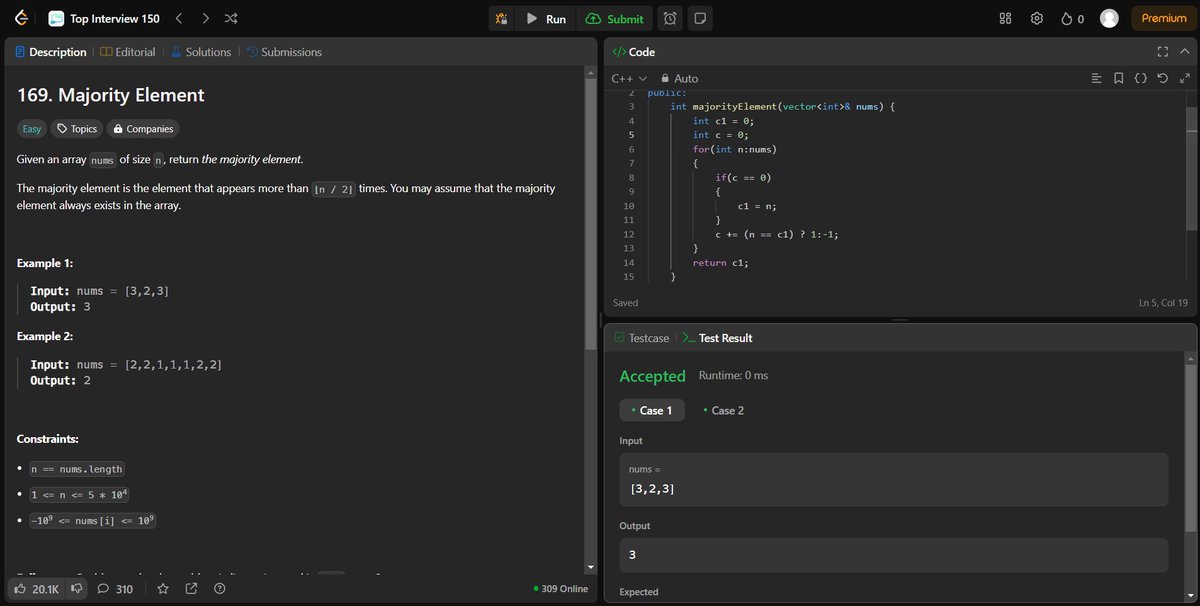The height and width of the screenshot is (606, 1200).
Task: Open the layout options grid icon
Action: (x=1004, y=18)
